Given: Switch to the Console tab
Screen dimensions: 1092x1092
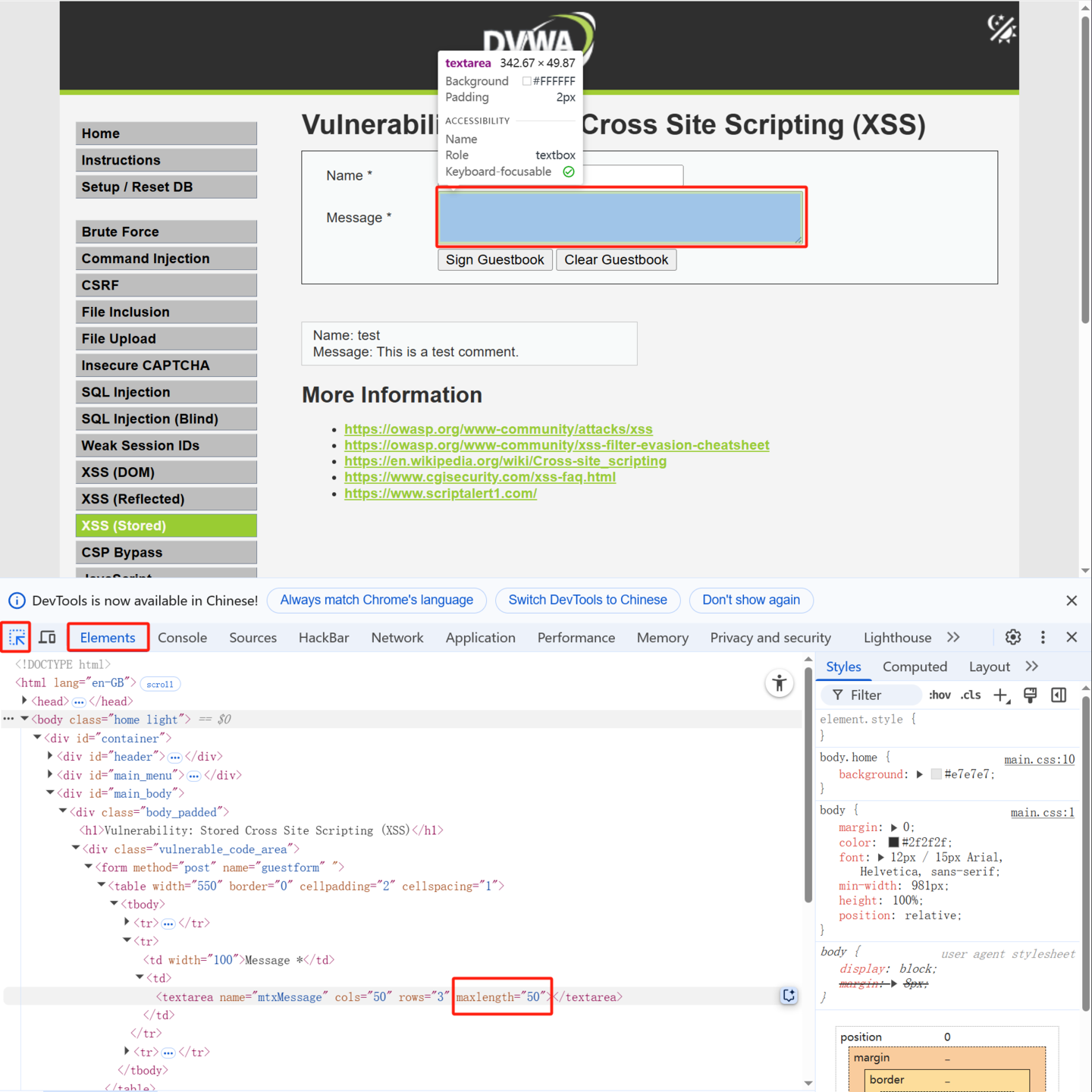Looking at the screenshot, I should tap(182, 638).
